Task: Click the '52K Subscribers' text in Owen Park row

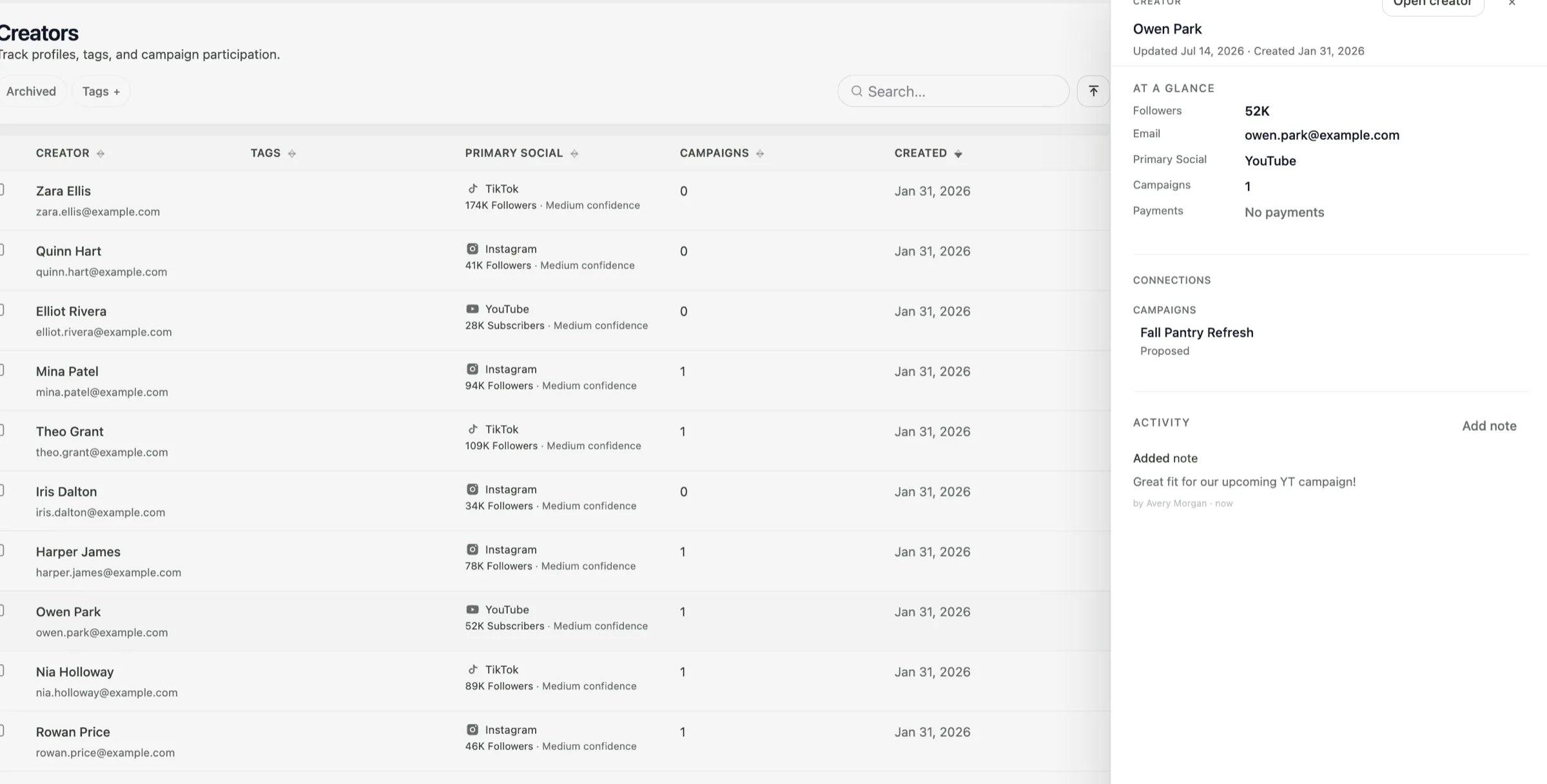Action: [505, 626]
